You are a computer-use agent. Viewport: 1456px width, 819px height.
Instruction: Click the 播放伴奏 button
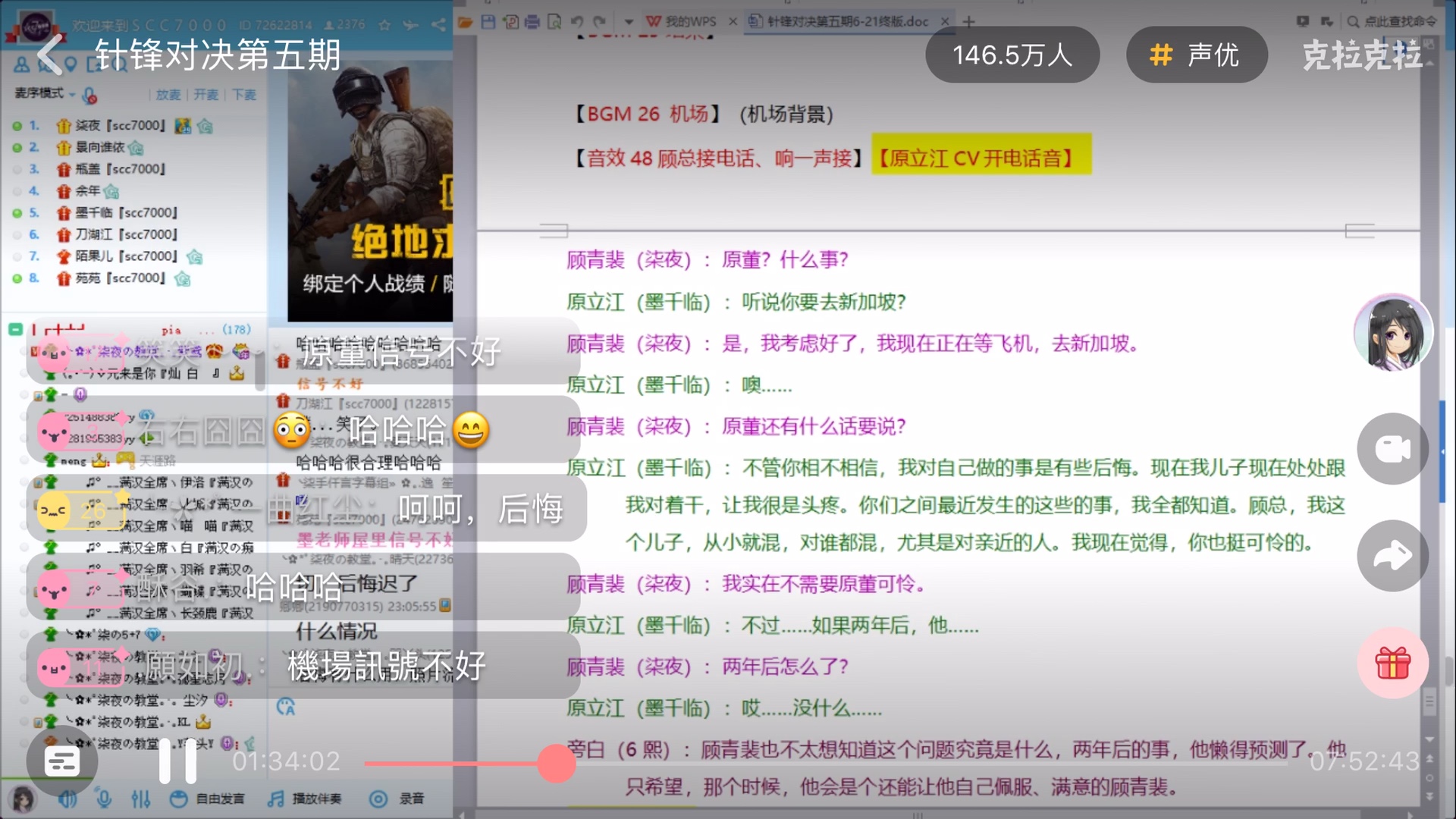point(305,799)
